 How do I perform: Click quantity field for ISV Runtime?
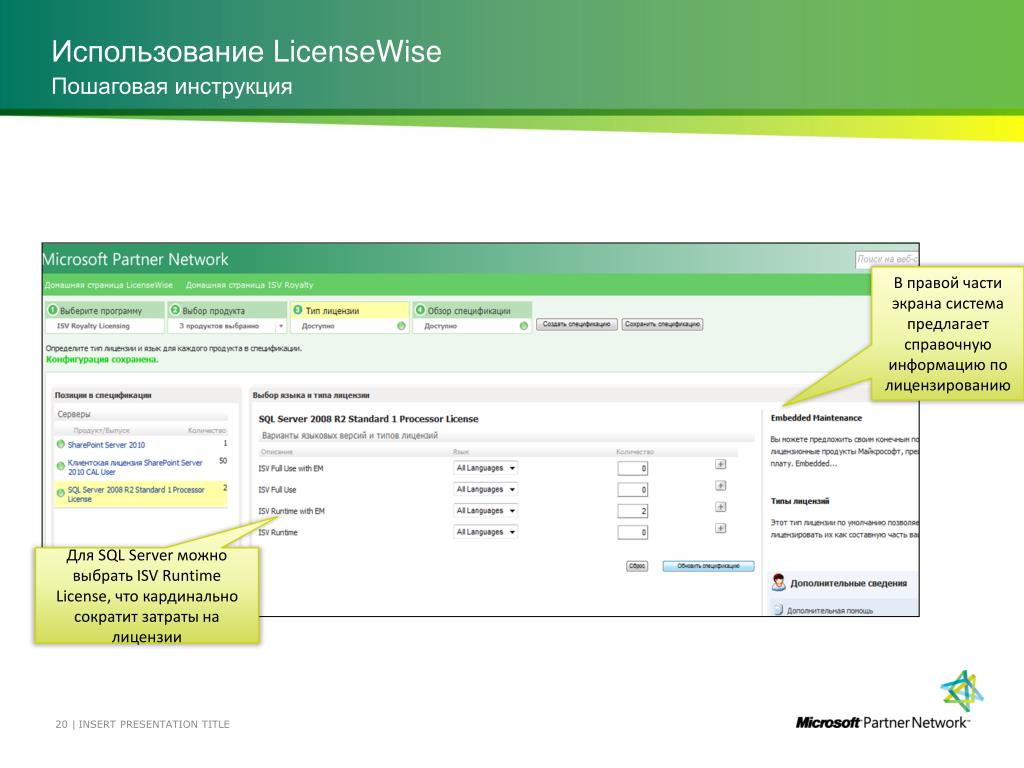[633, 533]
